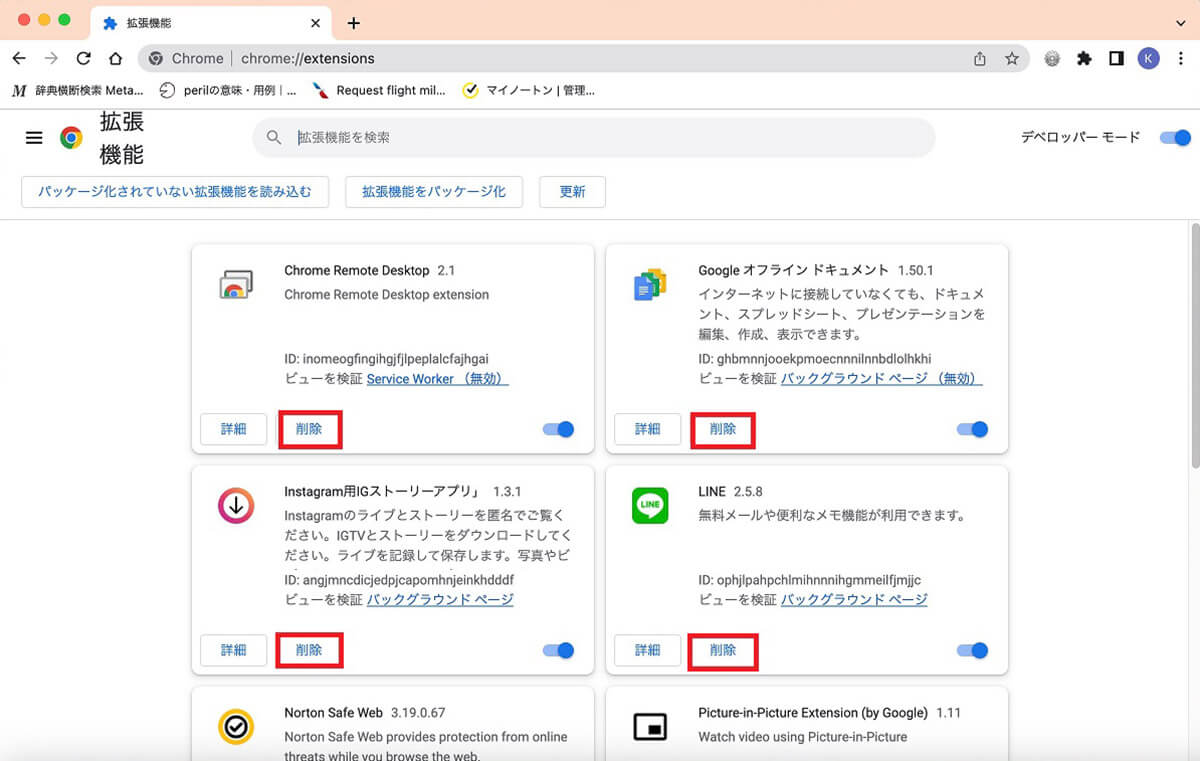Bookmark this page with the star icon
The height and width of the screenshot is (761, 1200).
coord(1012,59)
